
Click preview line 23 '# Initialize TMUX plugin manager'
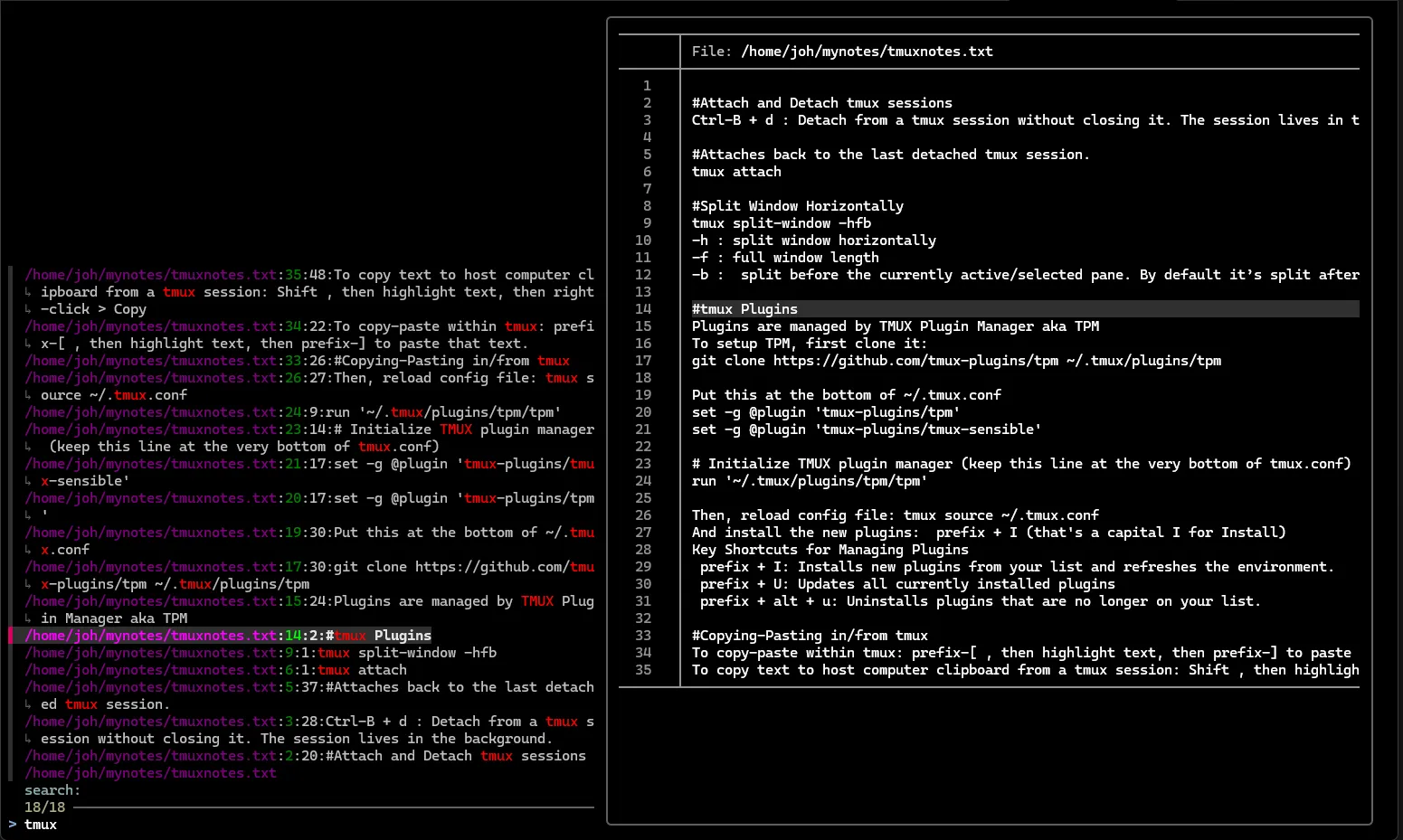click(1021, 464)
